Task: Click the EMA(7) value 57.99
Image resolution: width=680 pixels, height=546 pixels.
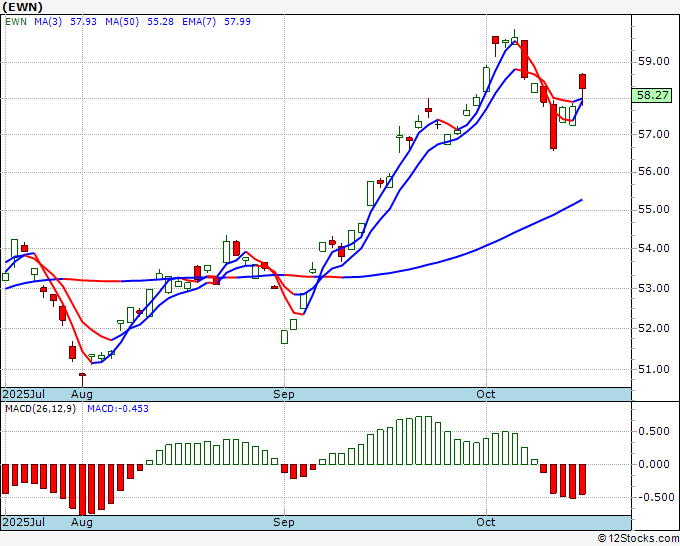Action: tap(237, 22)
